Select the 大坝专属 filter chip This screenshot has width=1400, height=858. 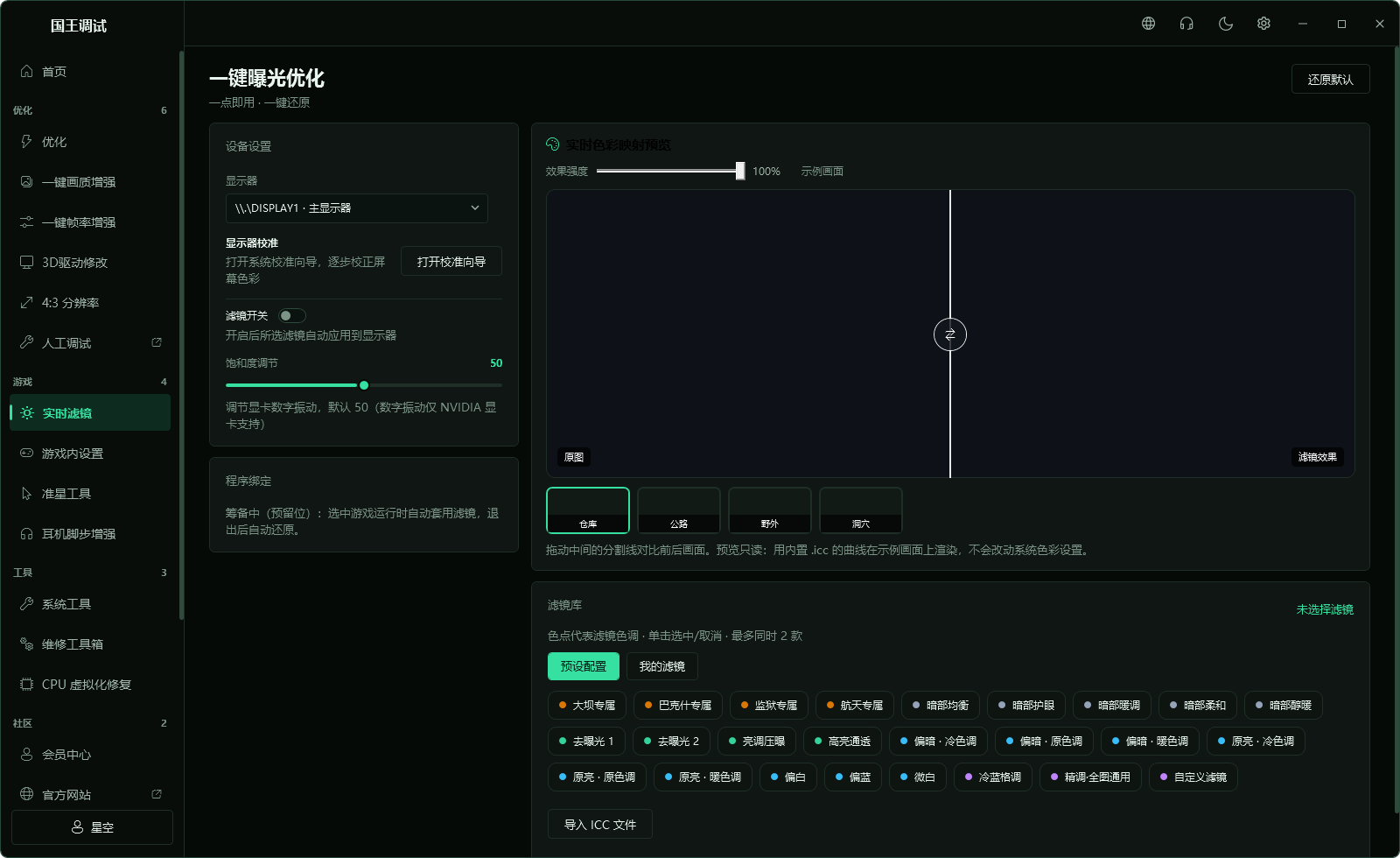click(587, 706)
